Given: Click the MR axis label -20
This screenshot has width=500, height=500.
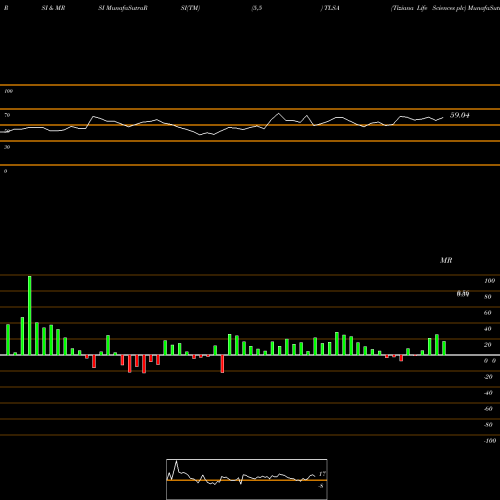Looking at the screenshot, I should [x=488, y=377].
